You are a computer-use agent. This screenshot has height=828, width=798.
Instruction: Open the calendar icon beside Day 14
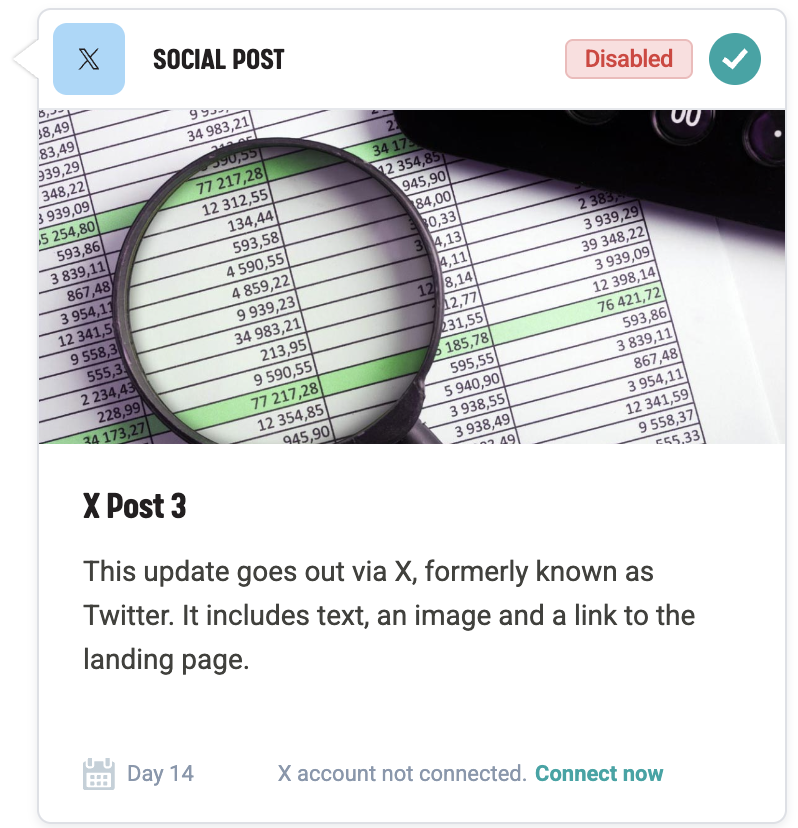point(98,774)
